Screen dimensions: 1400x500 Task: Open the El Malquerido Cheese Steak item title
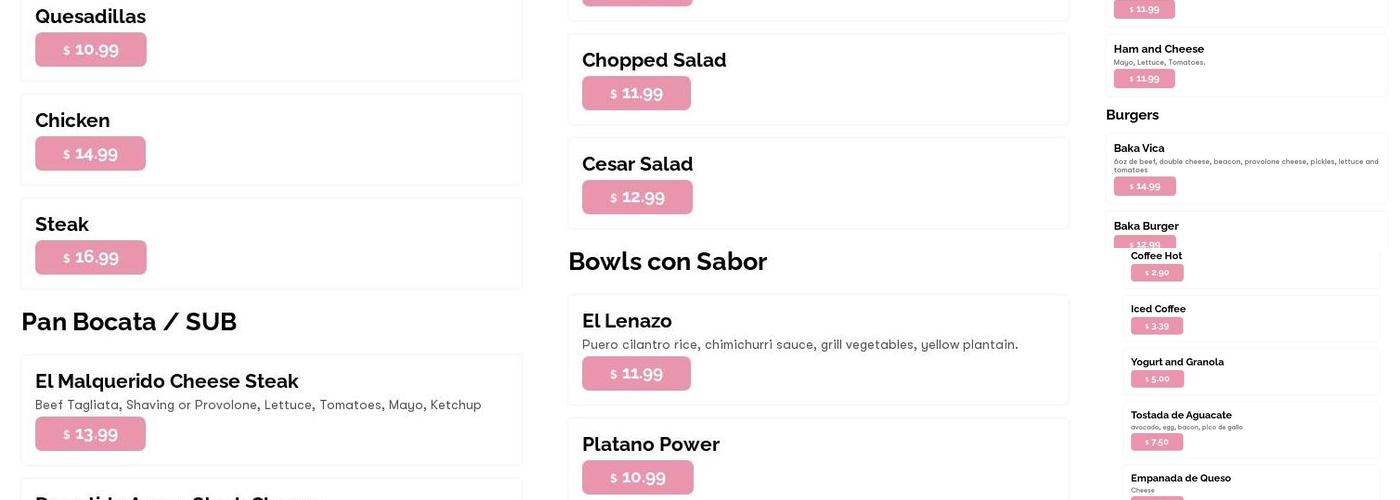point(167,381)
